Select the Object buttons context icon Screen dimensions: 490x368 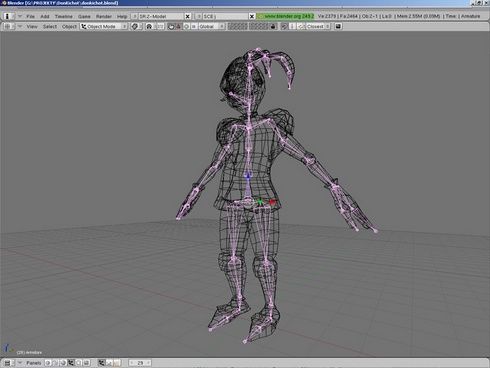coord(71,363)
